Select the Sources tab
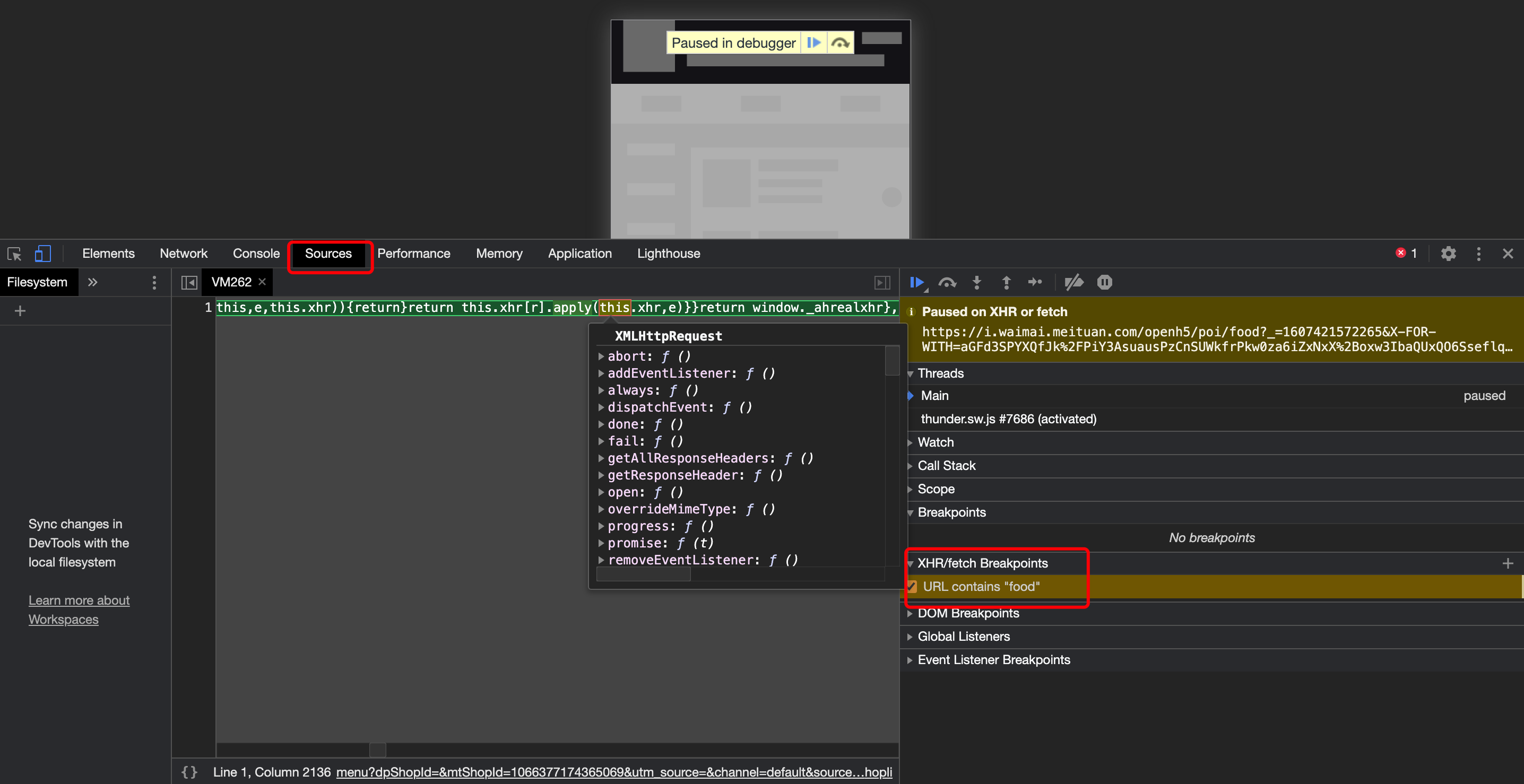This screenshot has height=784, width=1524. 328,254
